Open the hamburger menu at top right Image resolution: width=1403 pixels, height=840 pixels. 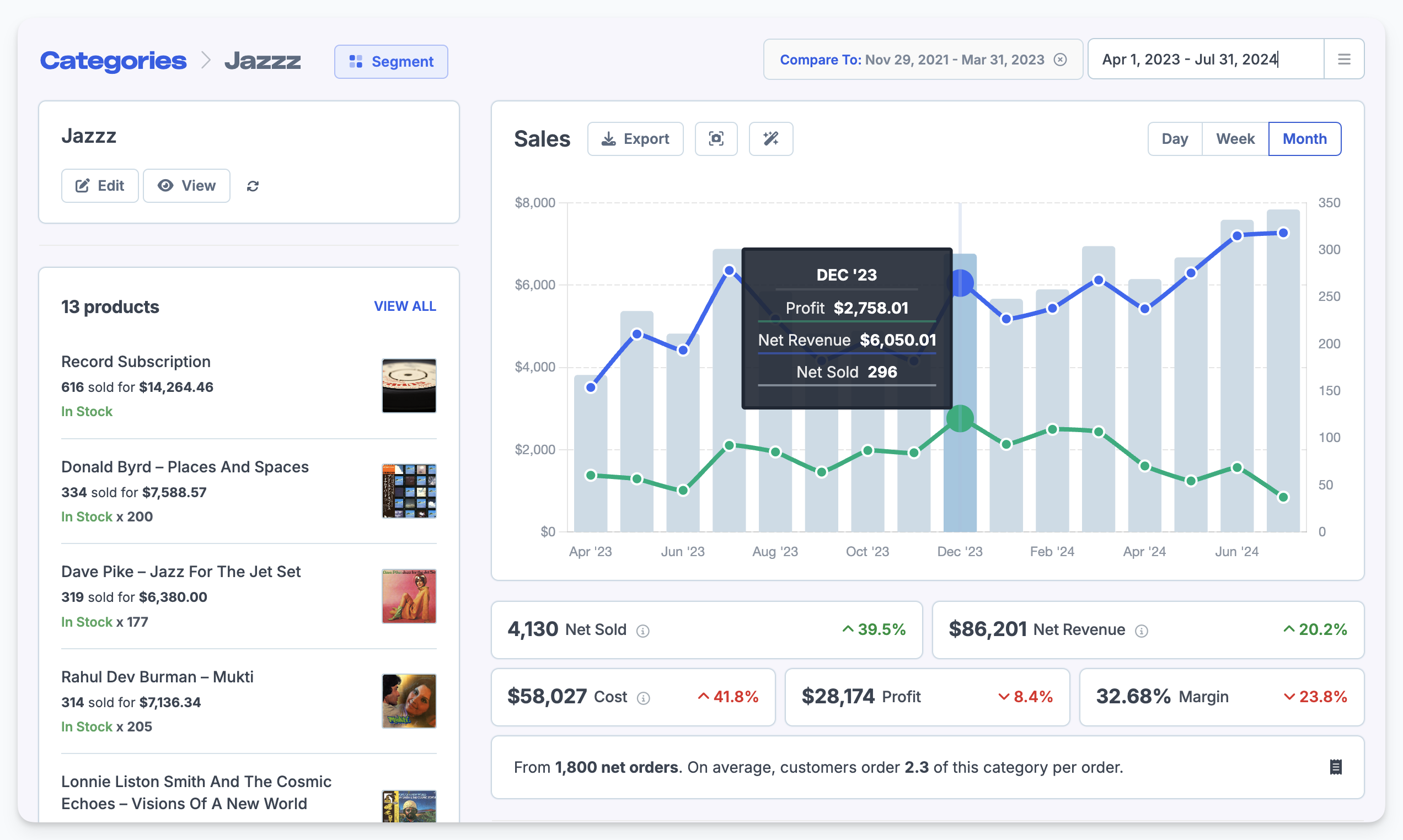(x=1345, y=59)
